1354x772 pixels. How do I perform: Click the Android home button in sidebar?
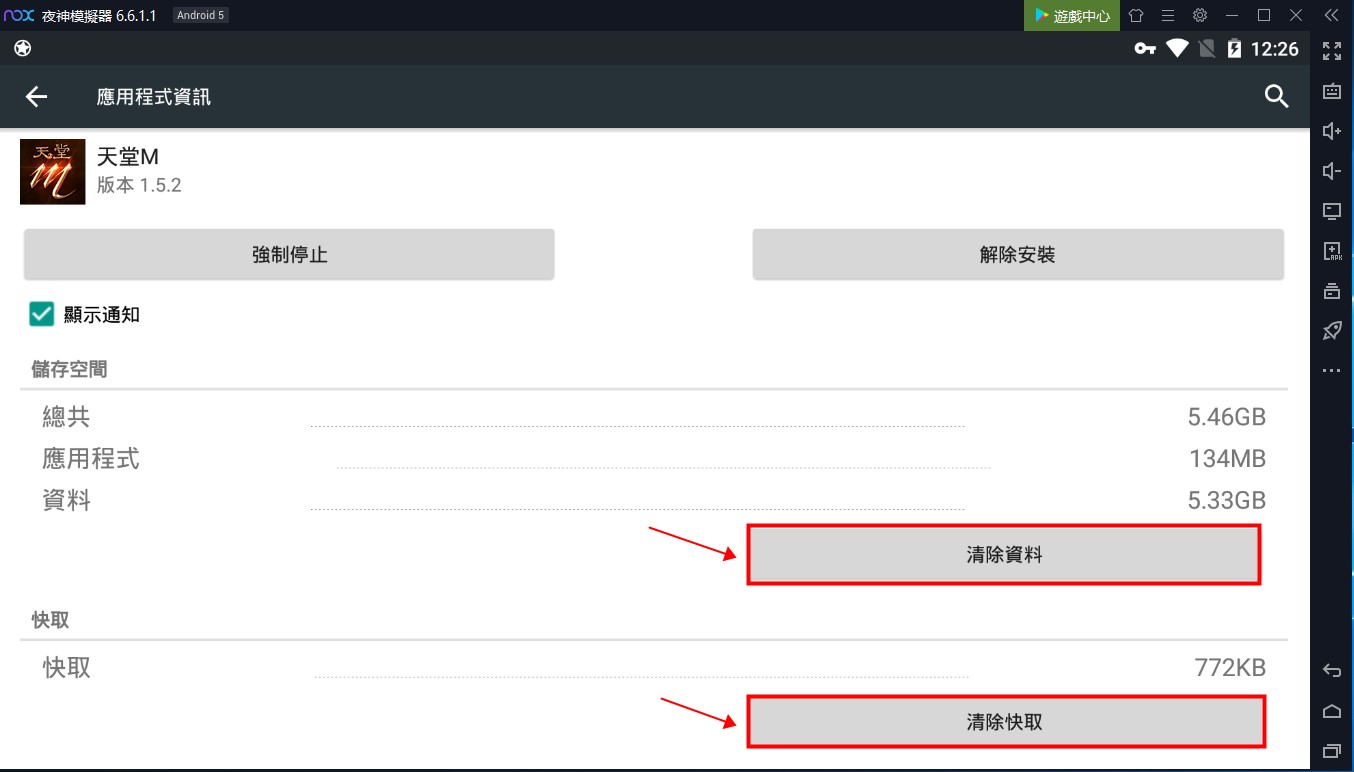pos(1331,710)
